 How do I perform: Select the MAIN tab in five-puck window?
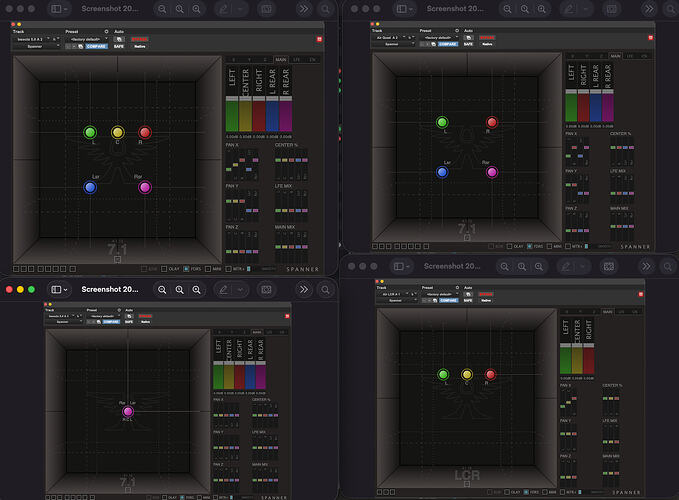tap(281, 59)
